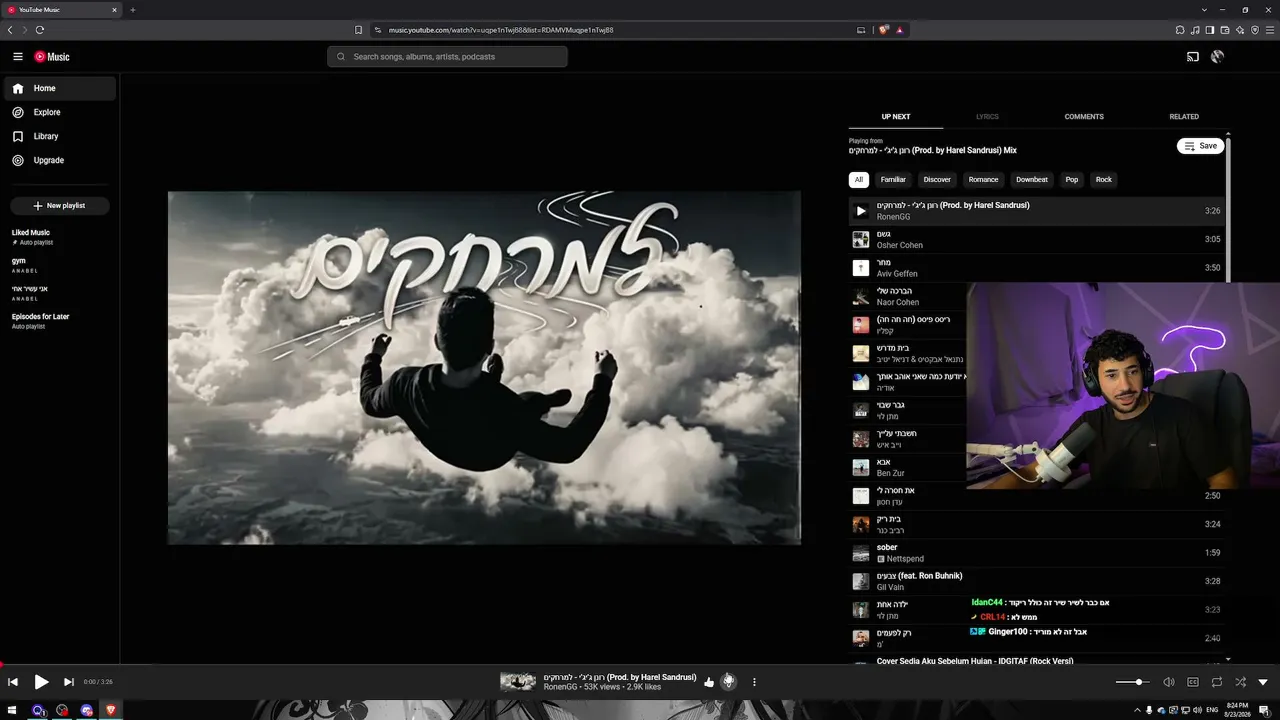The height and width of the screenshot is (720, 1280).
Task: Select the Pop filter chip
Action: click(x=1072, y=180)
